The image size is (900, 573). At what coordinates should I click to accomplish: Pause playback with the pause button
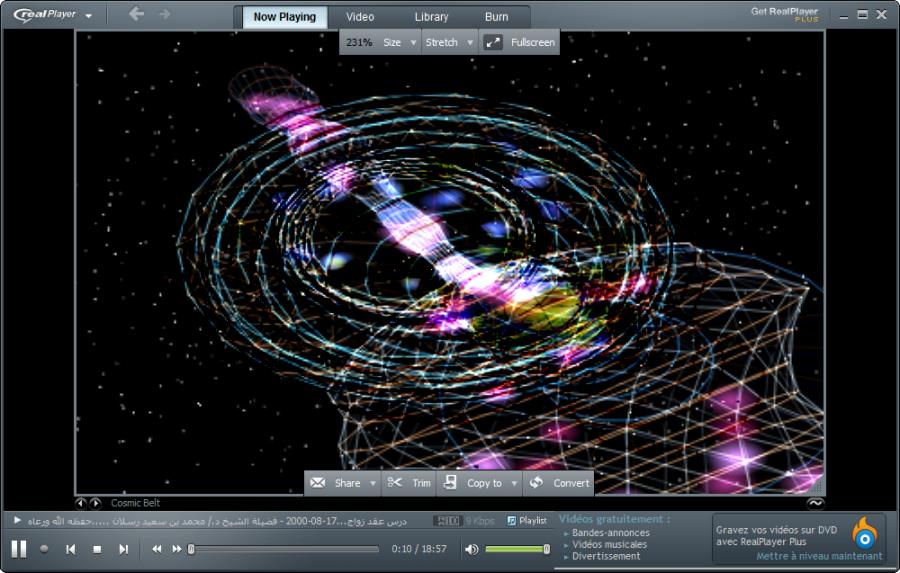coord(19,548)
